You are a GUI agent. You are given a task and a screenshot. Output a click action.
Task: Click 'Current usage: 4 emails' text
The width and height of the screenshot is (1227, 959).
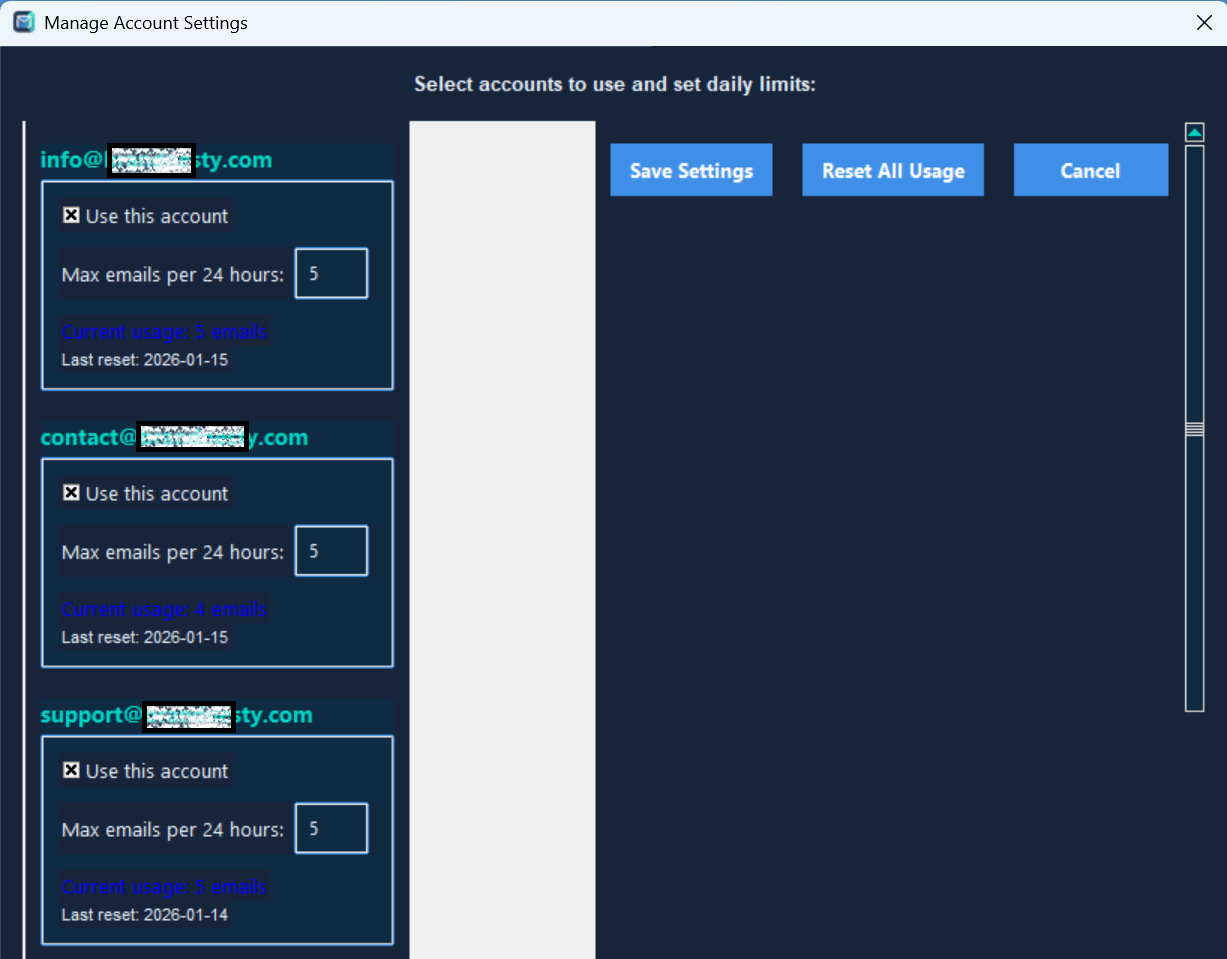(x=164, y=609)
